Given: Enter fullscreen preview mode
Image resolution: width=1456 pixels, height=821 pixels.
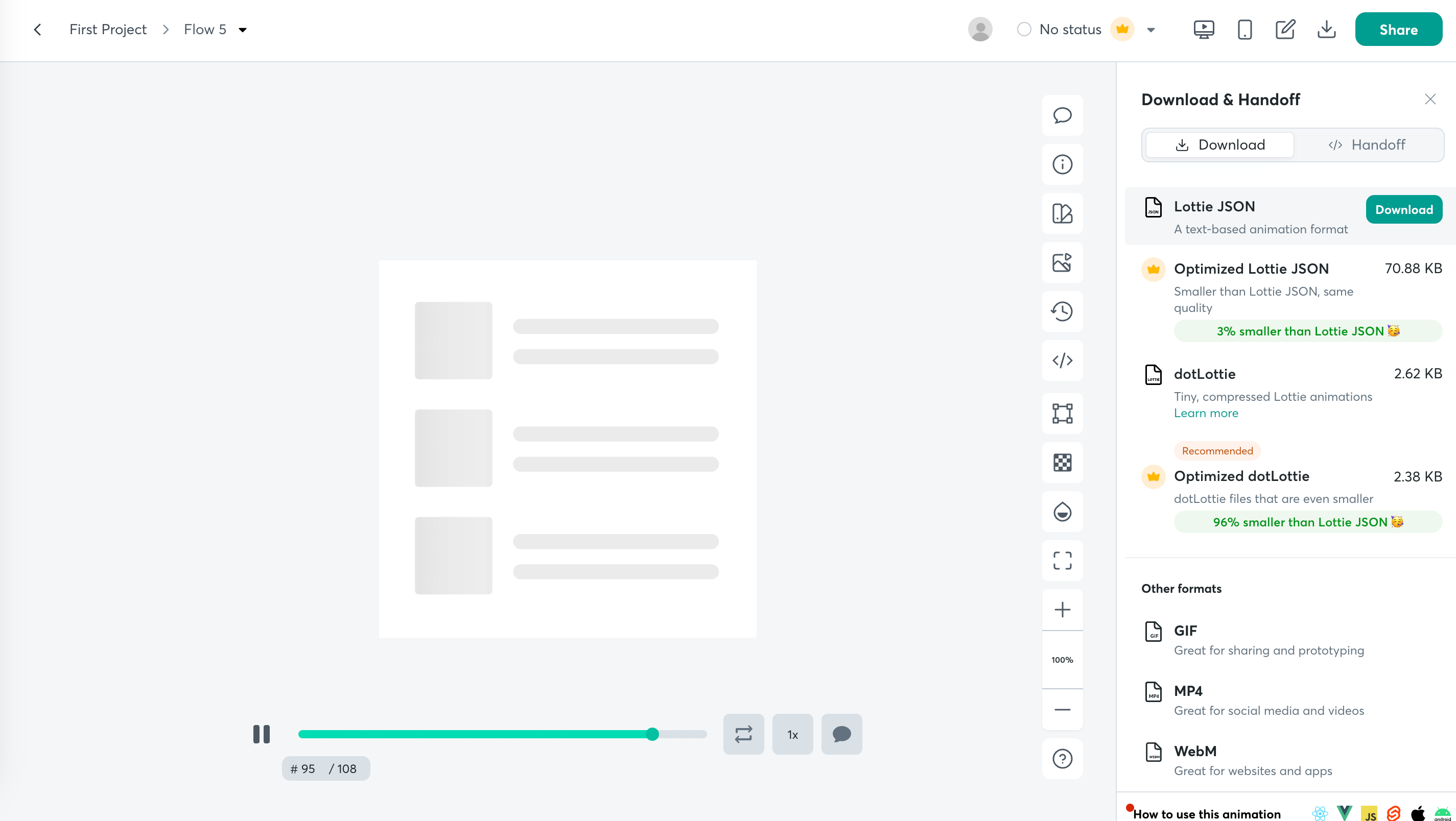Looking at the screenshot, I should (x=1062, y=561).
